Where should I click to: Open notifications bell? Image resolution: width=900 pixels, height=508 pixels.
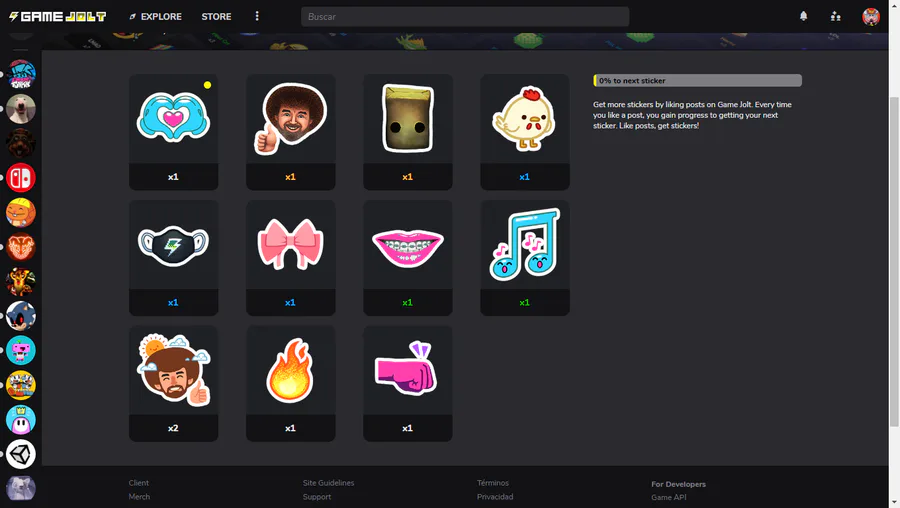pos(803,16)
